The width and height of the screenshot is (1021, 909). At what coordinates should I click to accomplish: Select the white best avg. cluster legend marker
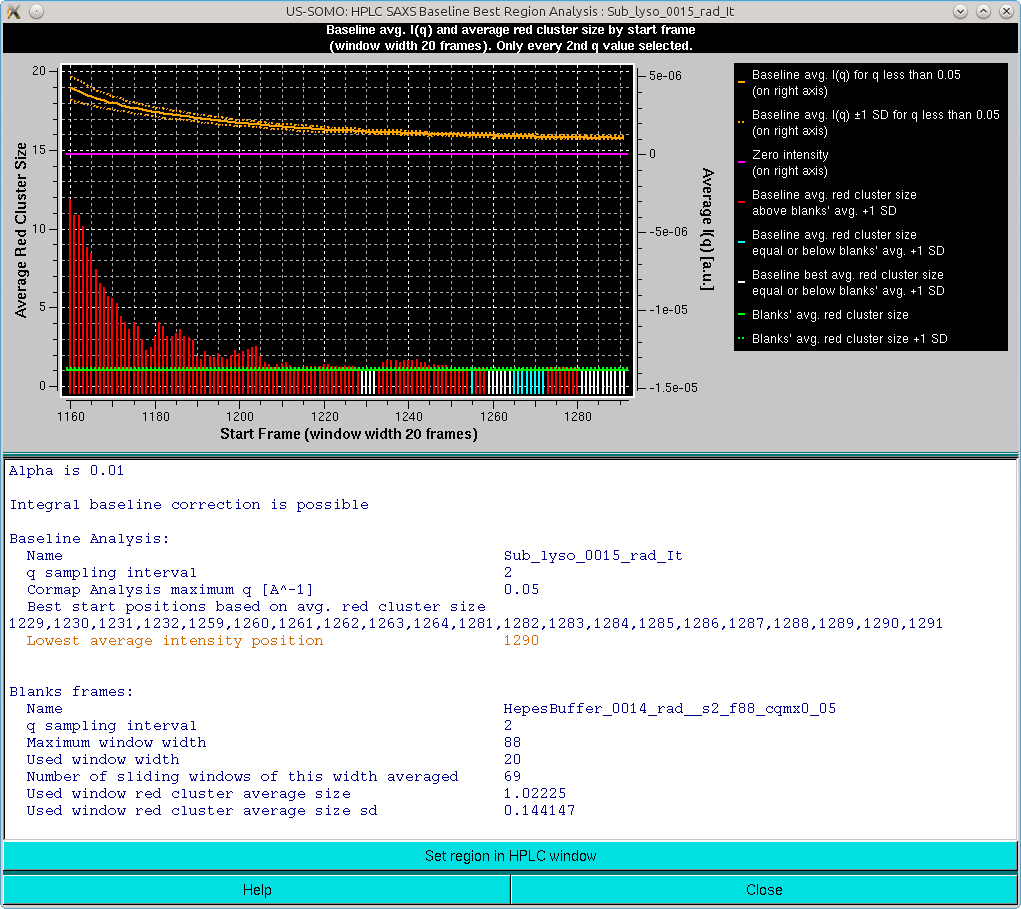(x=742, y=282)
